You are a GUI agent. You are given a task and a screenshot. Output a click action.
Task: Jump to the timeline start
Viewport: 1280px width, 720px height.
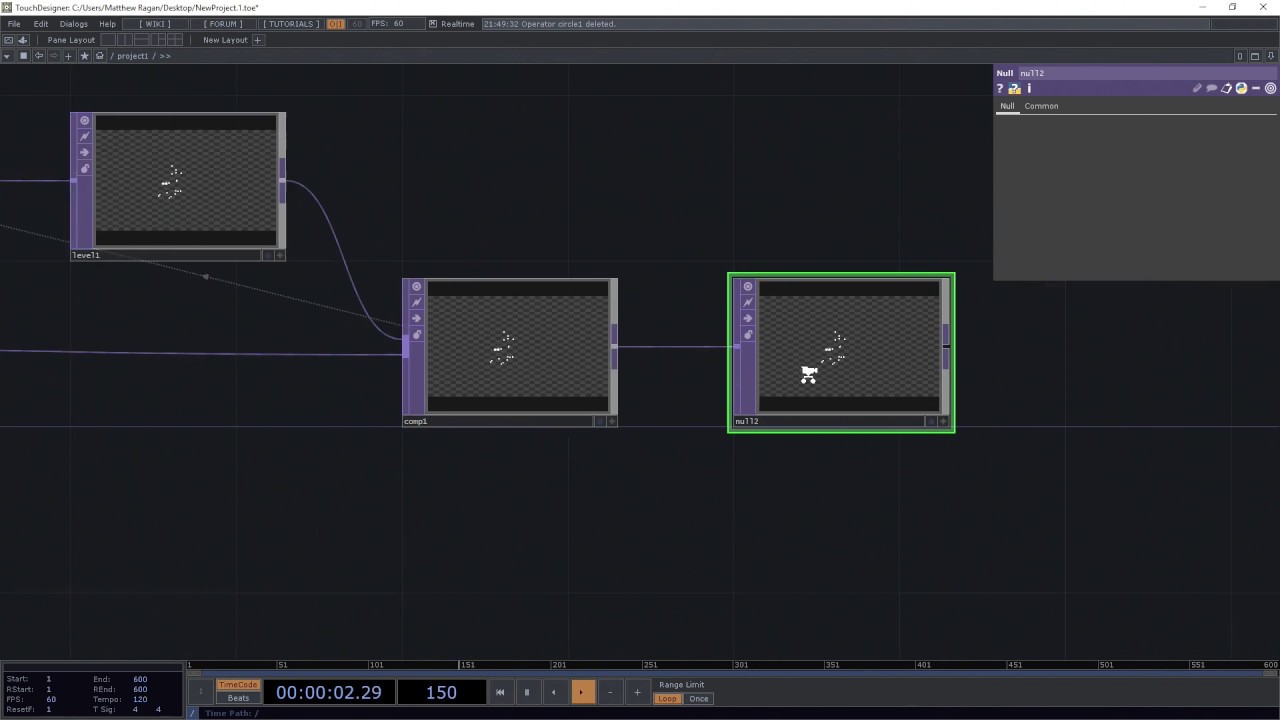pyautogui.click(x=500, y=692)
